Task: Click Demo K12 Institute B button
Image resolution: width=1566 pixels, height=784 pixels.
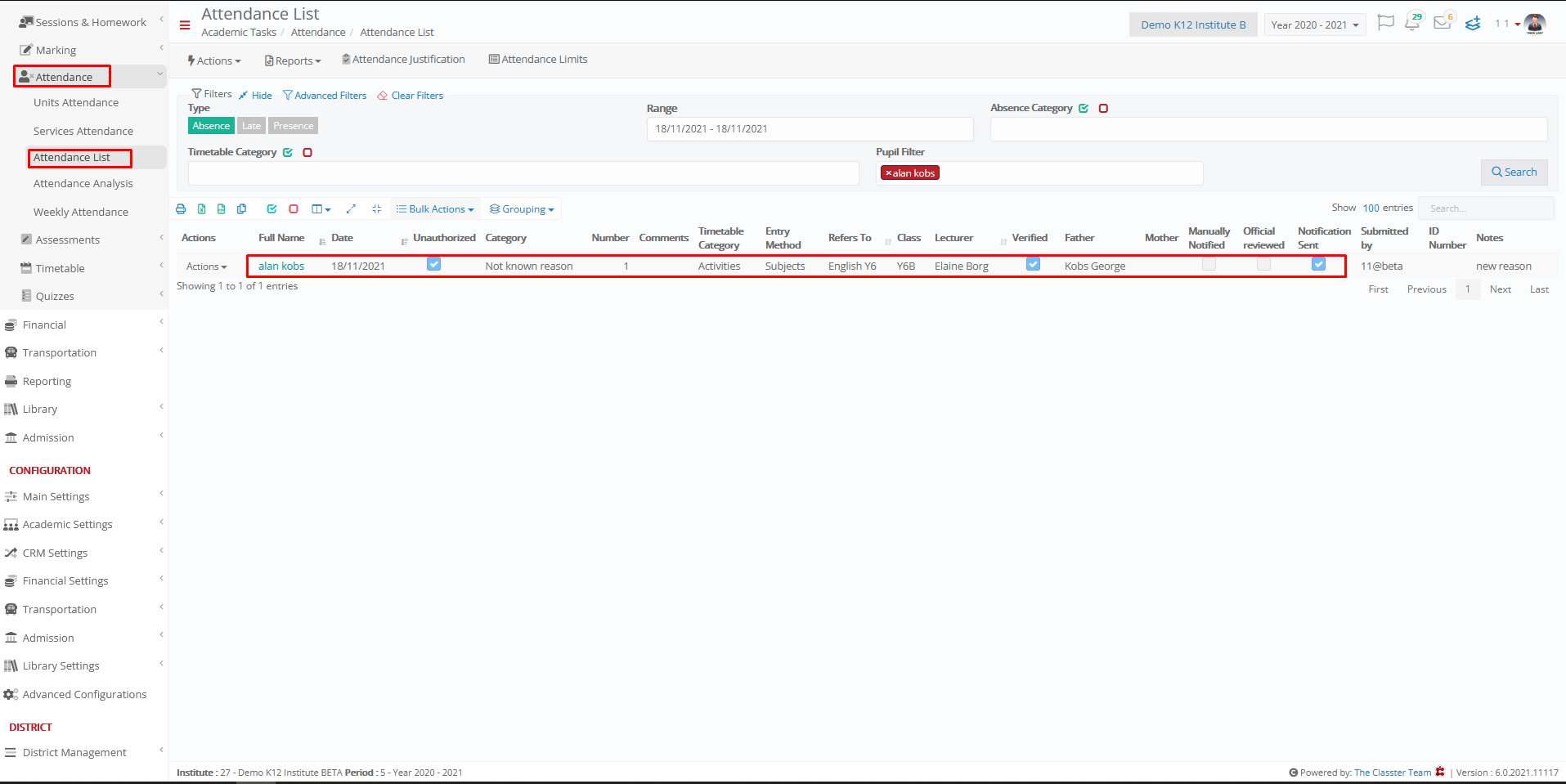Action: pos(1193,25)
